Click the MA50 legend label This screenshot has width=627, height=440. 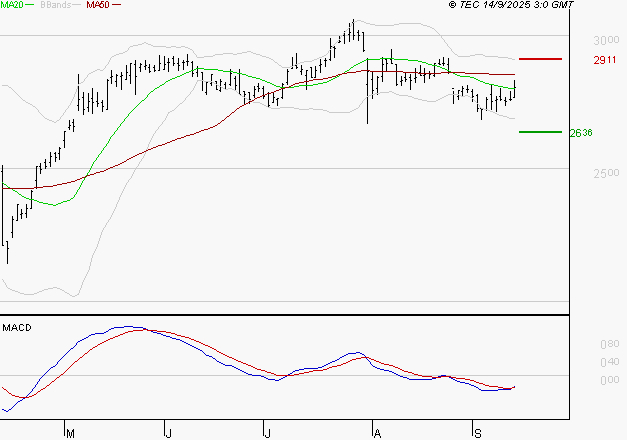98,5
